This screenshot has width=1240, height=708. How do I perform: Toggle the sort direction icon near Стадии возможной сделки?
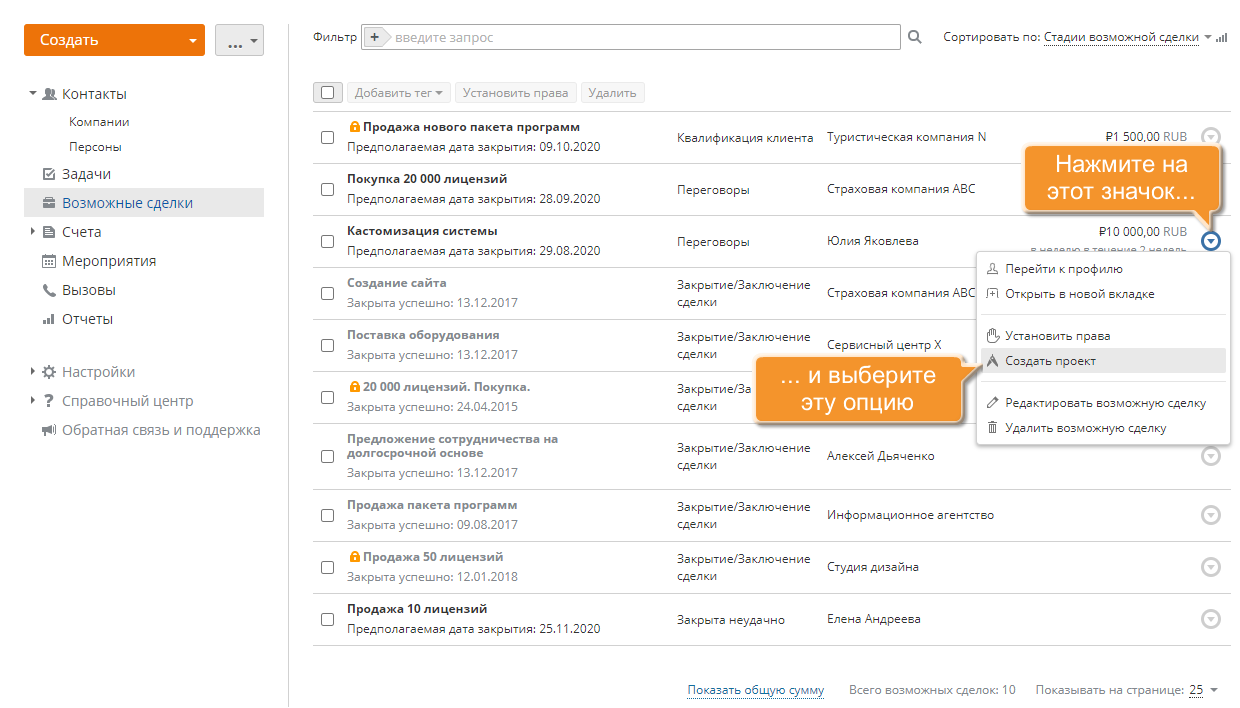pos(1221,38)
